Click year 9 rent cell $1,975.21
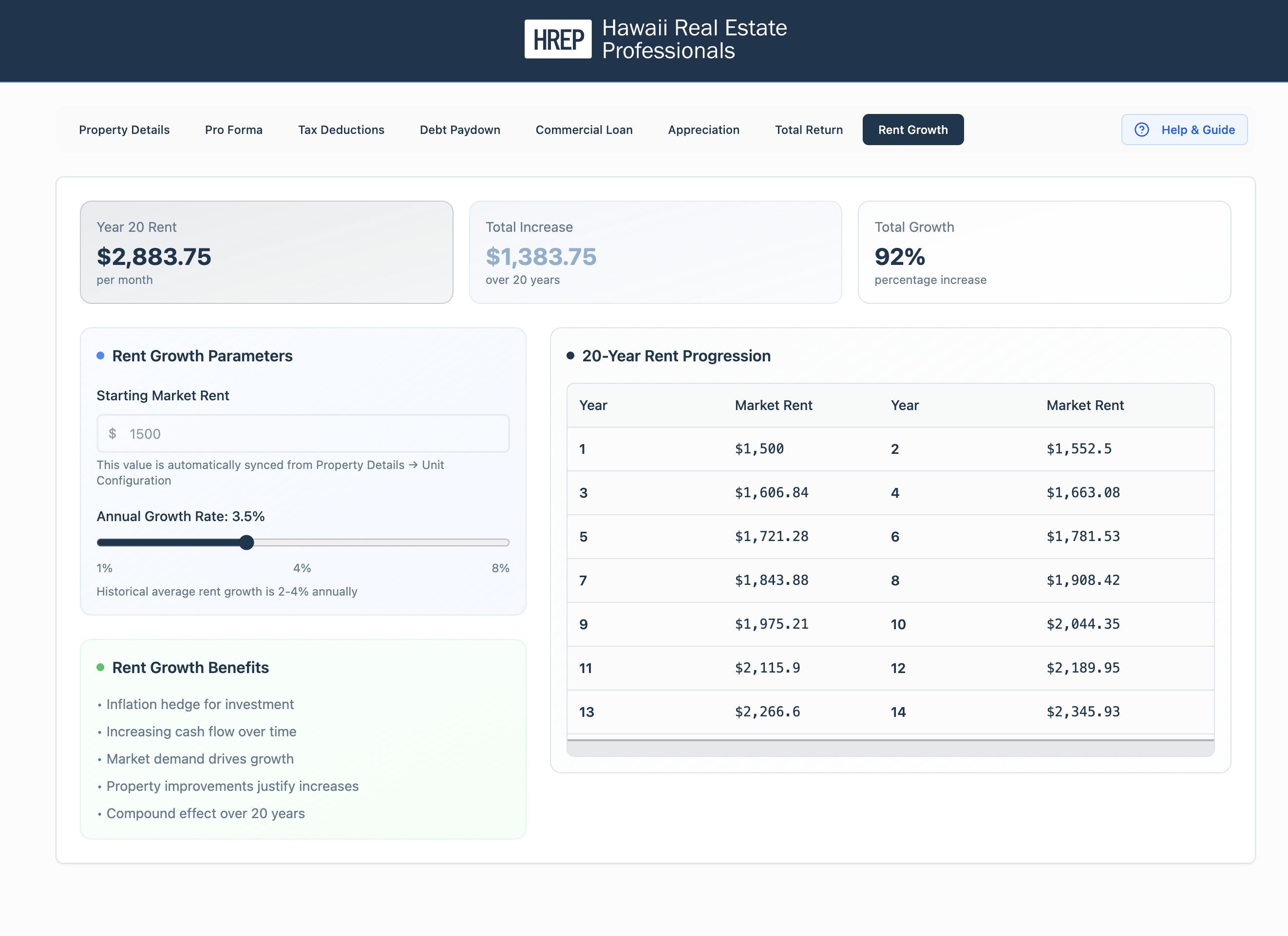1288x936 pixels. [x=772, y=624]
